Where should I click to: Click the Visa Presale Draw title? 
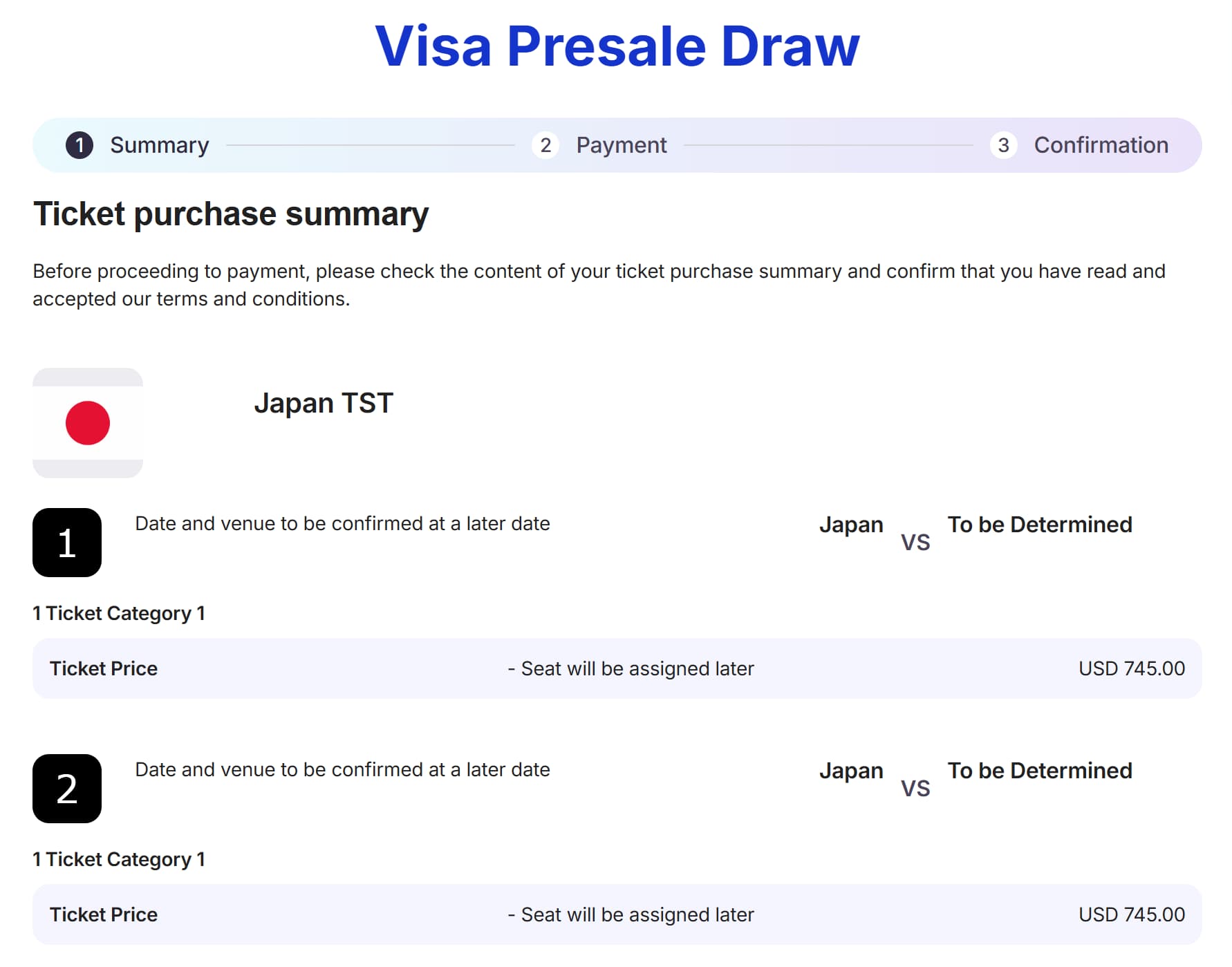coord(617,46)
